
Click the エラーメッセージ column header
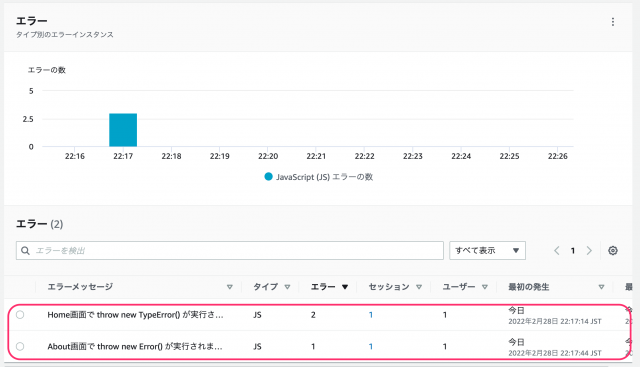pos(80,287)
